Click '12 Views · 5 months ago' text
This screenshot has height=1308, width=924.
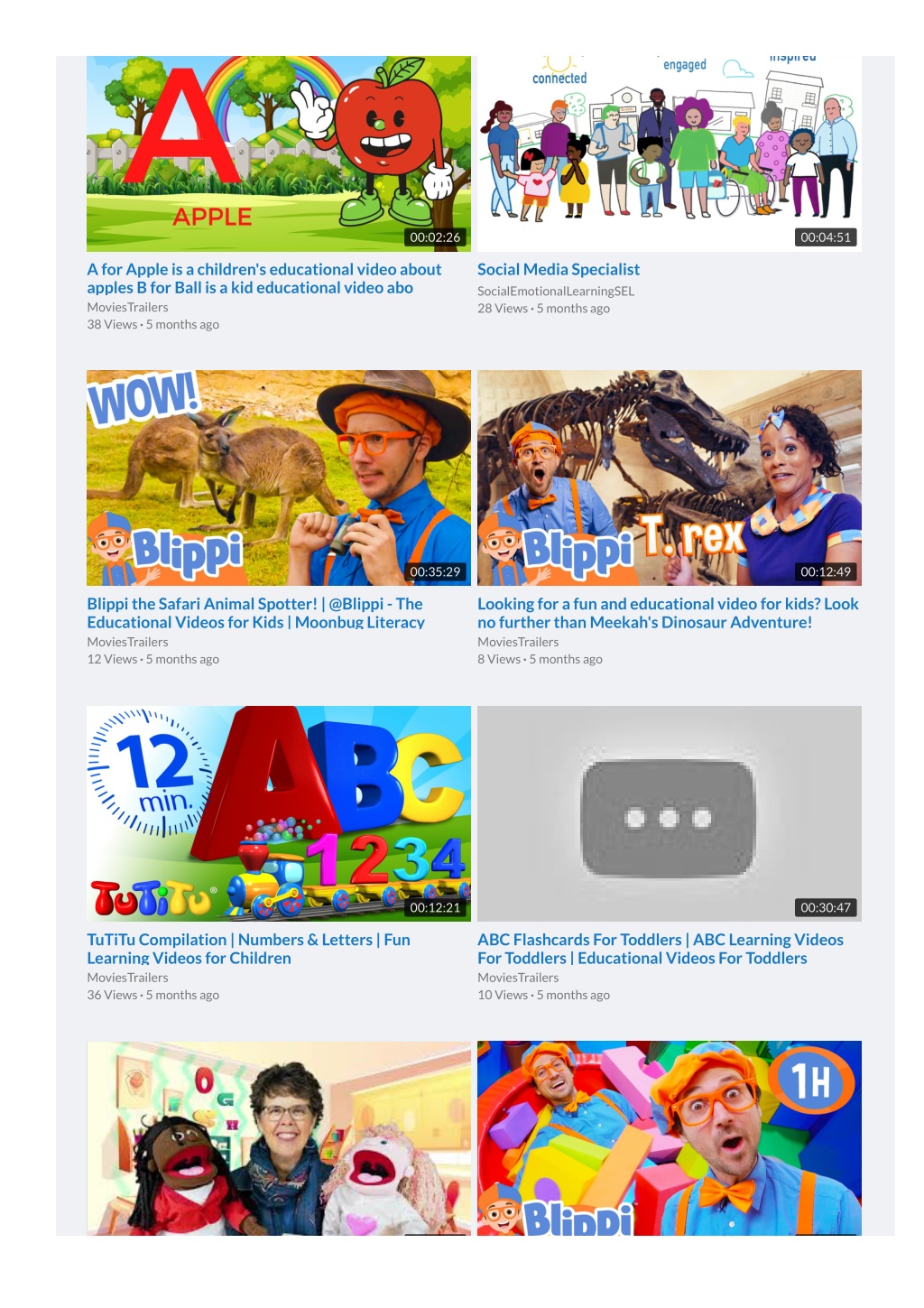[x=153, y=659]
